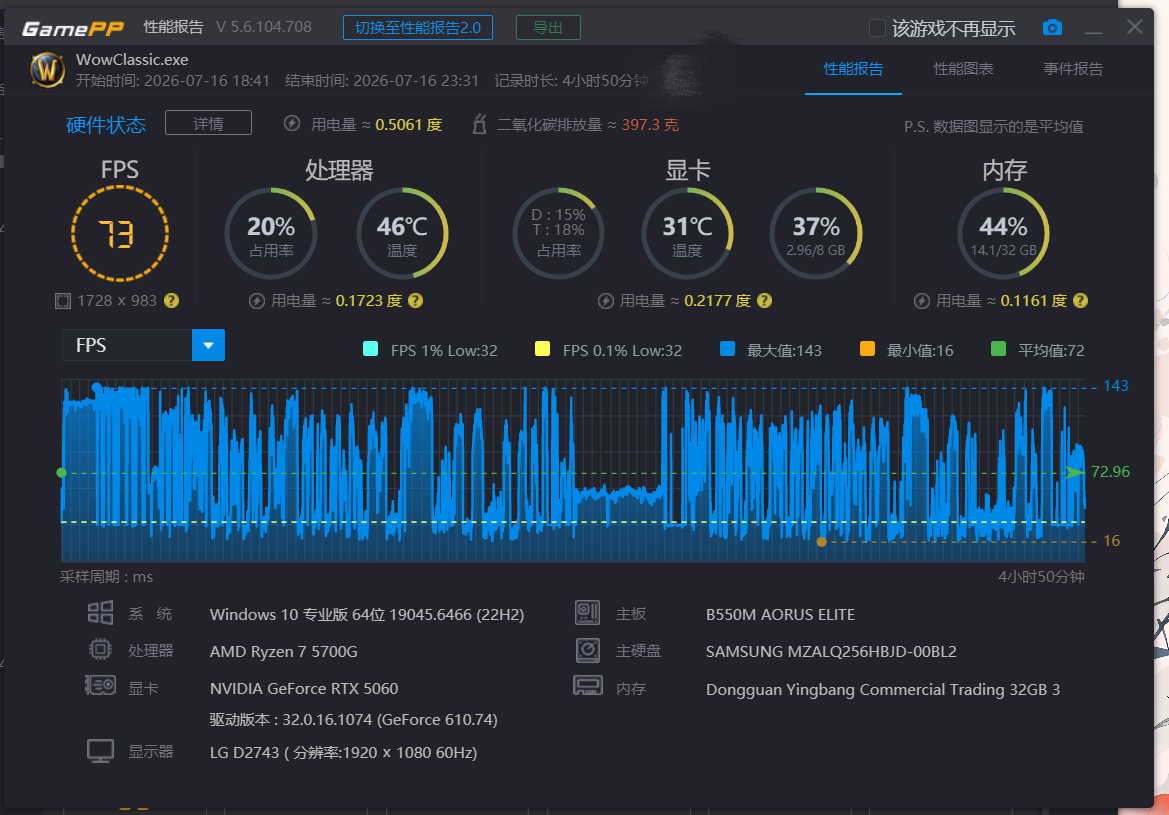The width and height of the screenshot is (1169, 815).
Task: Click the memory 44% usage gauge
Action: (x=1003, y=233)
